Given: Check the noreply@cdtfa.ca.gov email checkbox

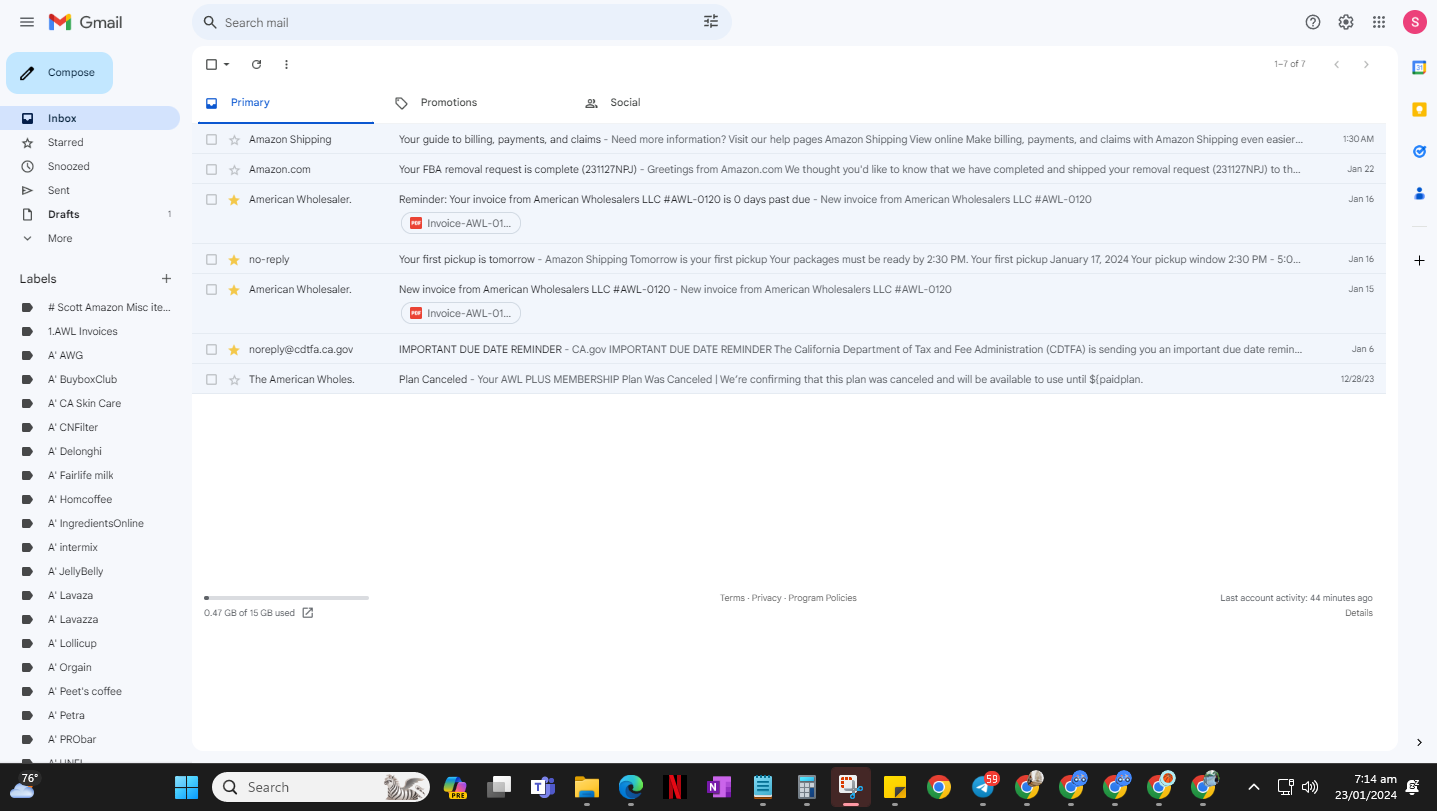Looking at the screenshot, I should point(211,349).
